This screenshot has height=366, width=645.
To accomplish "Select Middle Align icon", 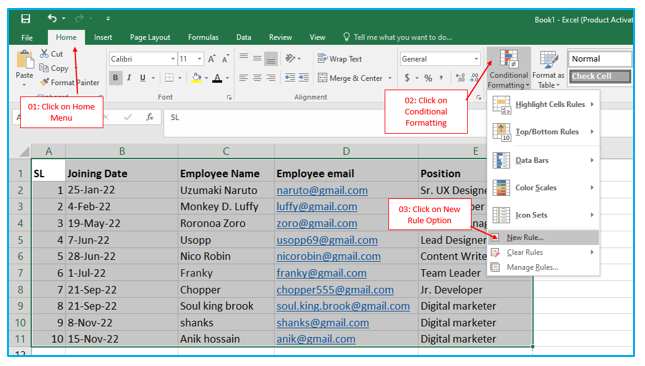I will coord(257,58).
